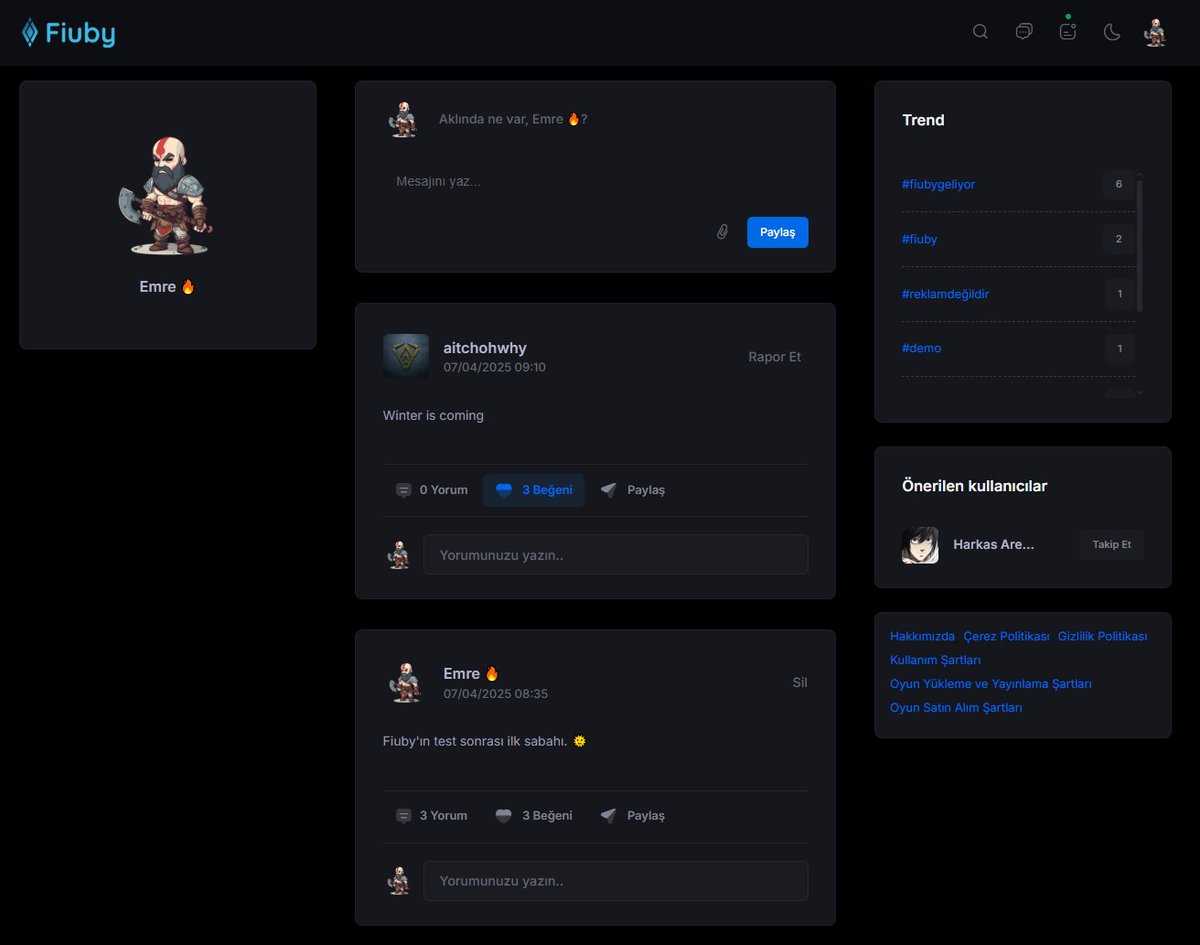
Task: Open the #fiuby trend hashtag
Action: pos(919,239)
